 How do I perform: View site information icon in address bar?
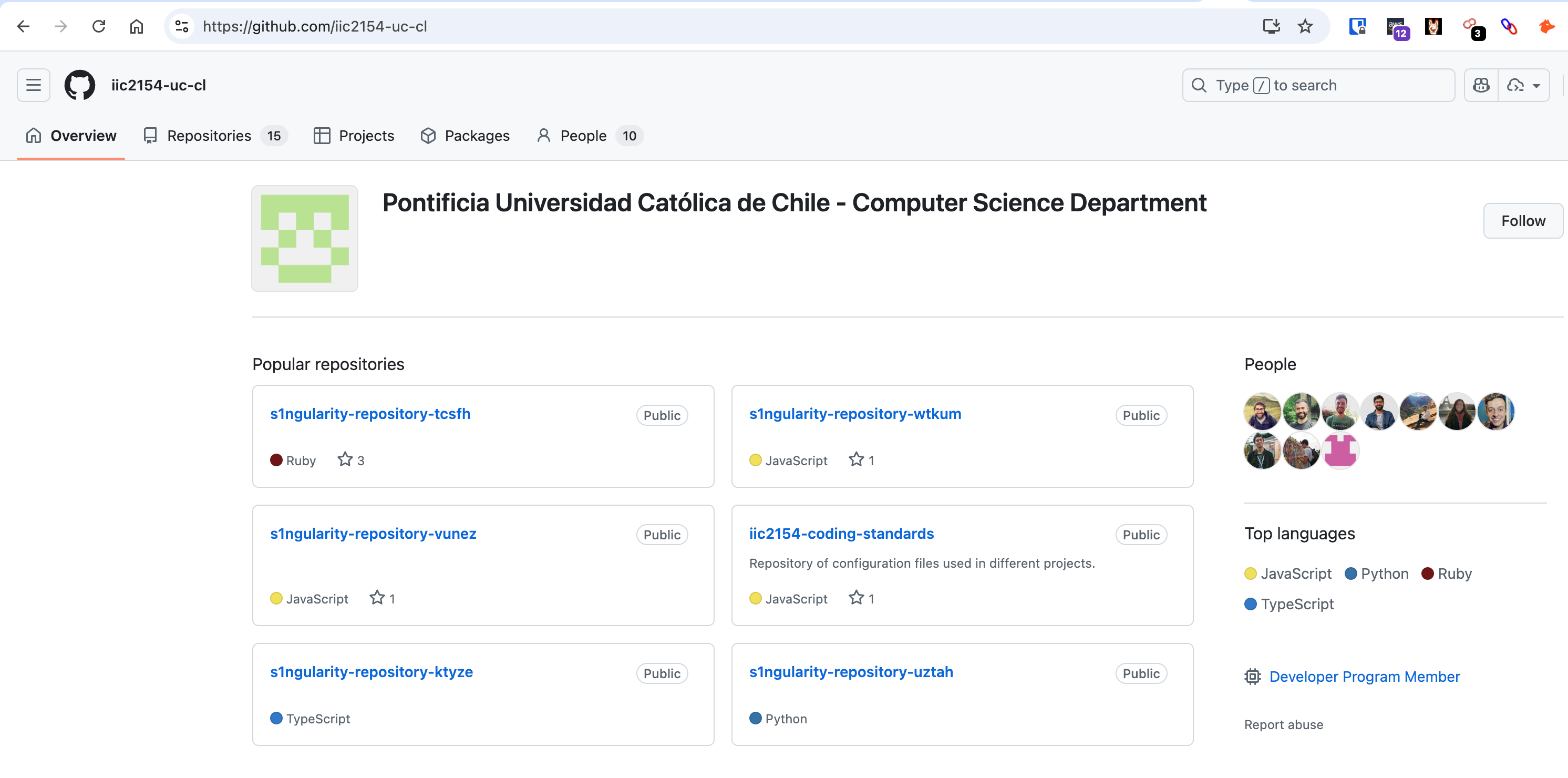click(x=181, y=26)
